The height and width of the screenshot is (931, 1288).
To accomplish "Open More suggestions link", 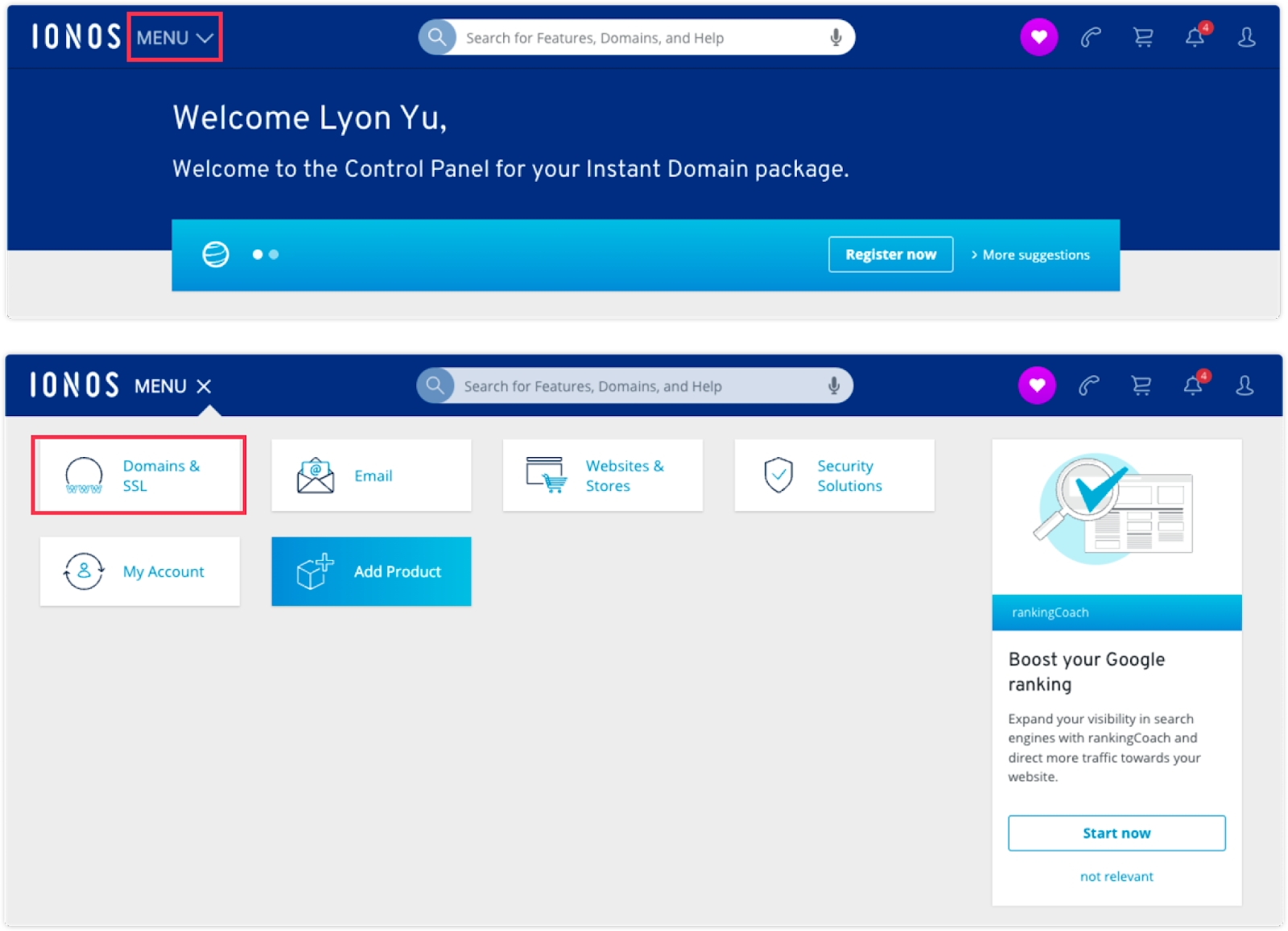I will pyautogui.click(x=1030, y=255).
